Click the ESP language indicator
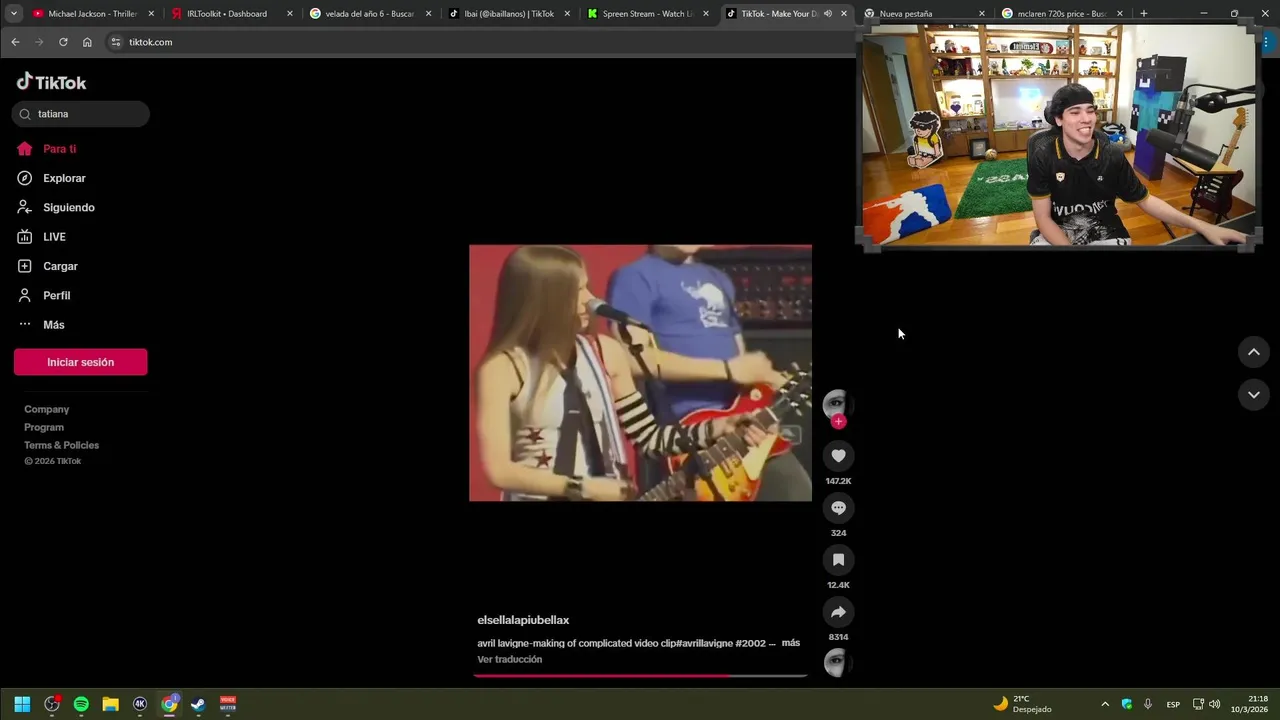The width and height of the screenshot is (1280, 720). 1173,704
